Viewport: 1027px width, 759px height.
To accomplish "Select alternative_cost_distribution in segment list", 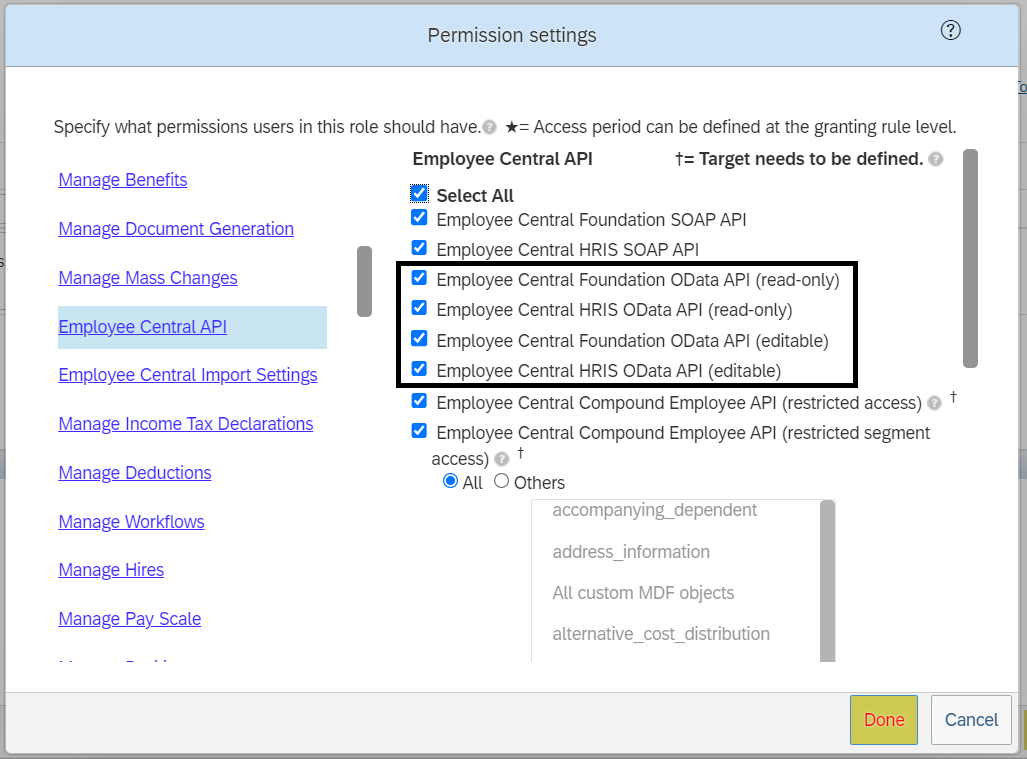I will (x=661, y=634).
